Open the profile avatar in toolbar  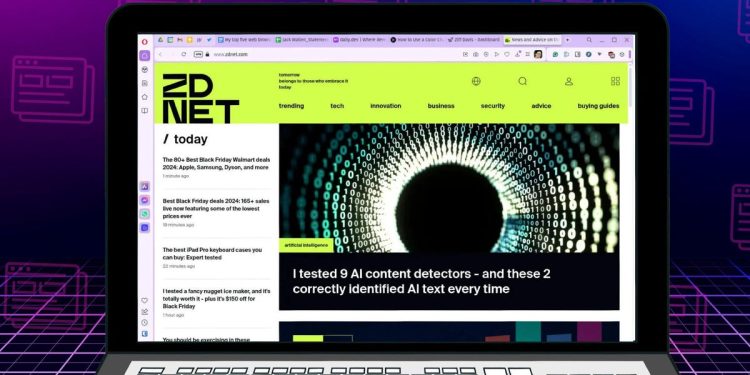(x=538, y=54)
